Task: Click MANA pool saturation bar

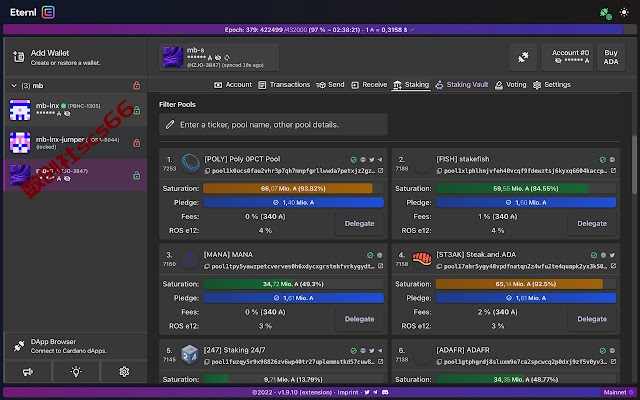Action: click(x=293, y=284)
